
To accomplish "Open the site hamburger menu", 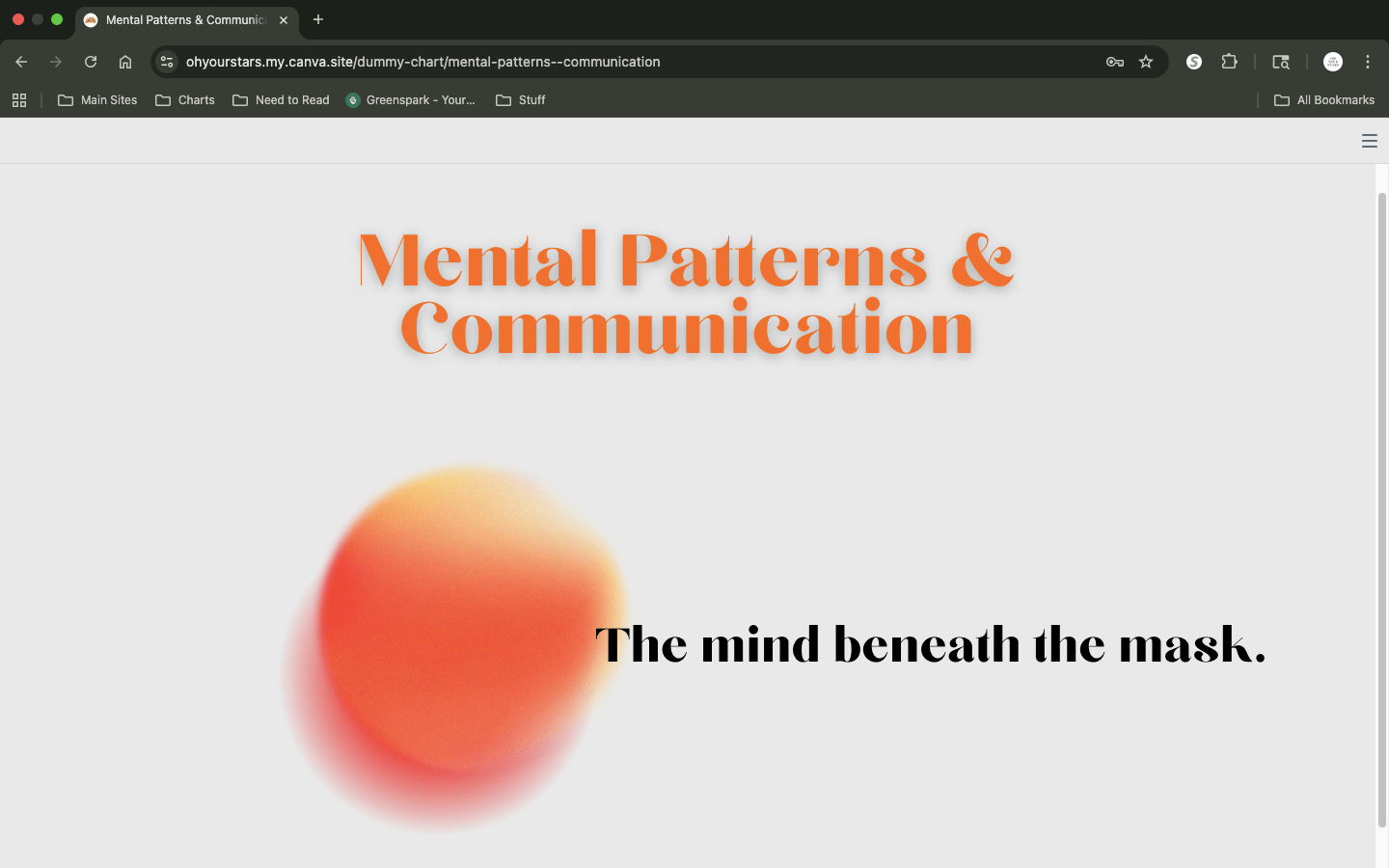I will [1369, 141].
